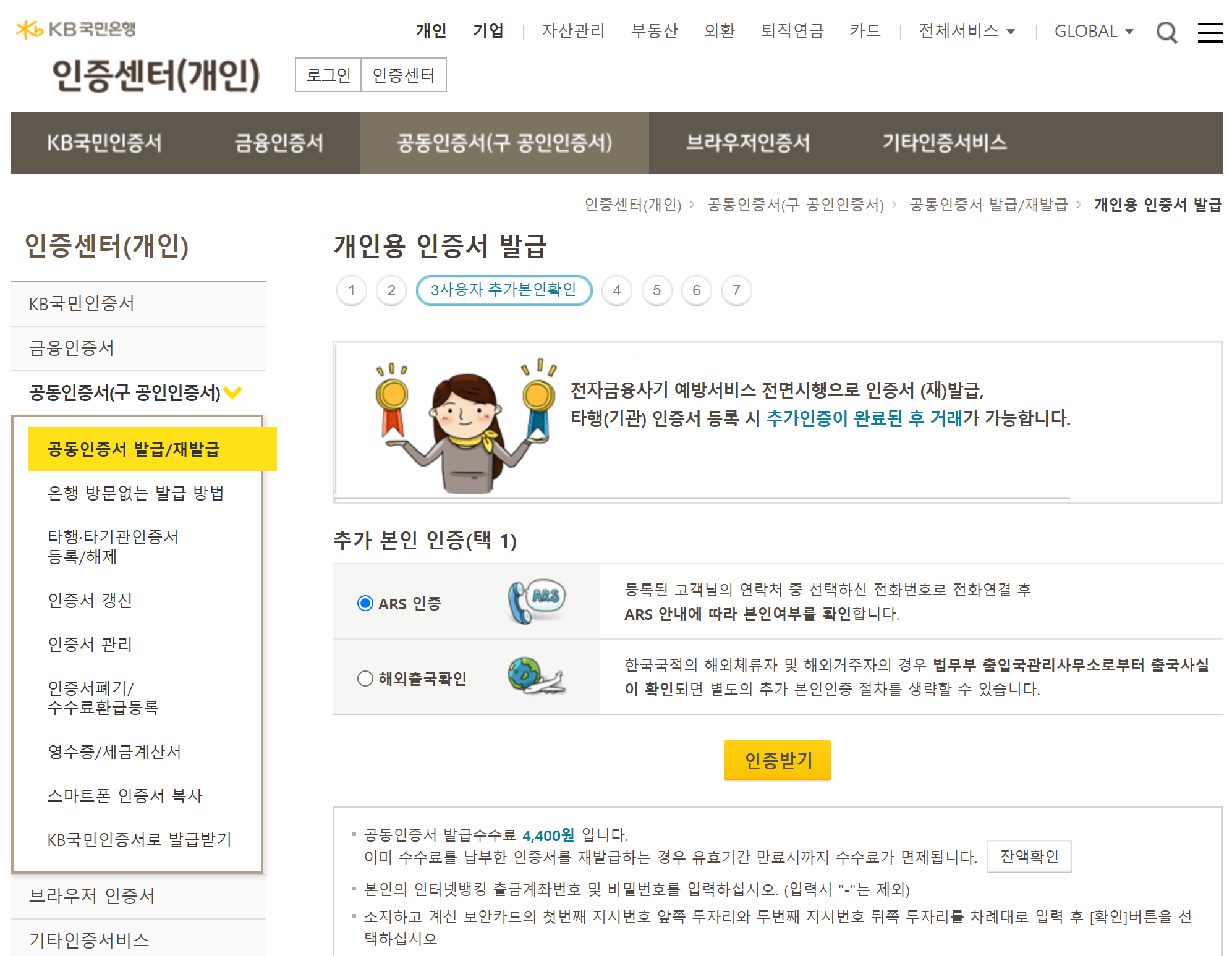1232x956 pixels.
Task: Open the KB국민인증서 tab in main navigation
Action: (x=104, y=143)
